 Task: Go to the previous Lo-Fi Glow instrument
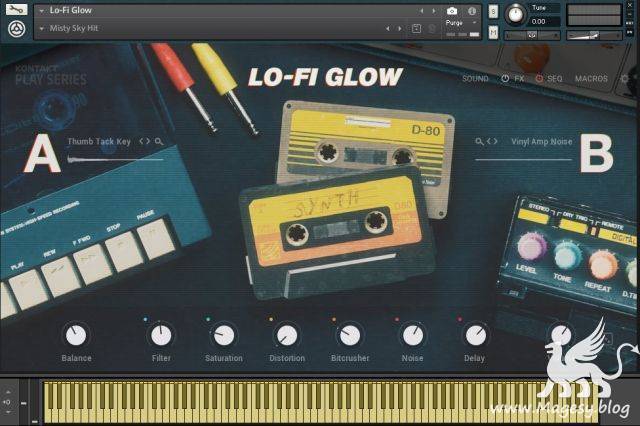coord(422,11)
